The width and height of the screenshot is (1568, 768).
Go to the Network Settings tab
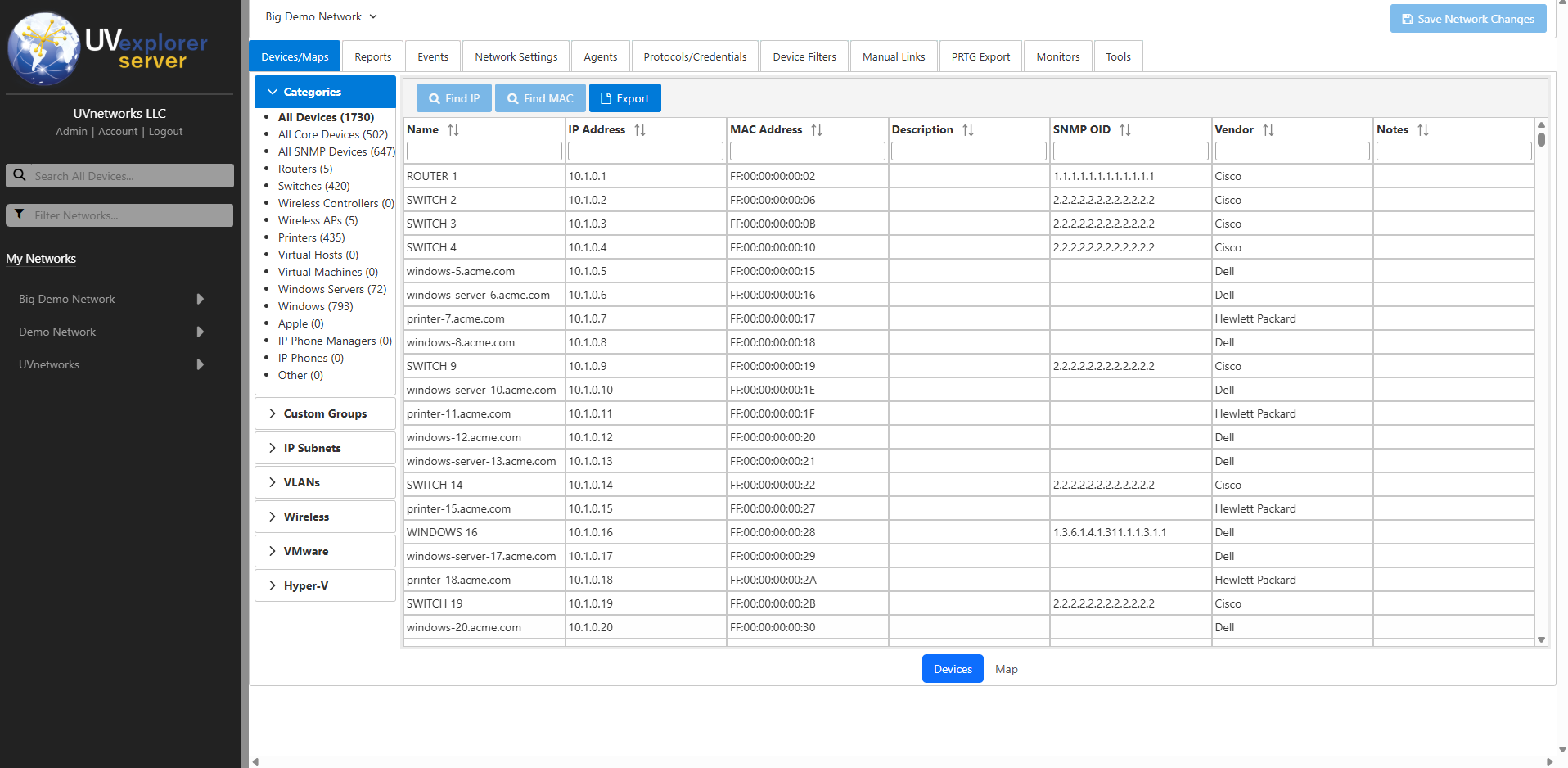(x=516, y=56)
